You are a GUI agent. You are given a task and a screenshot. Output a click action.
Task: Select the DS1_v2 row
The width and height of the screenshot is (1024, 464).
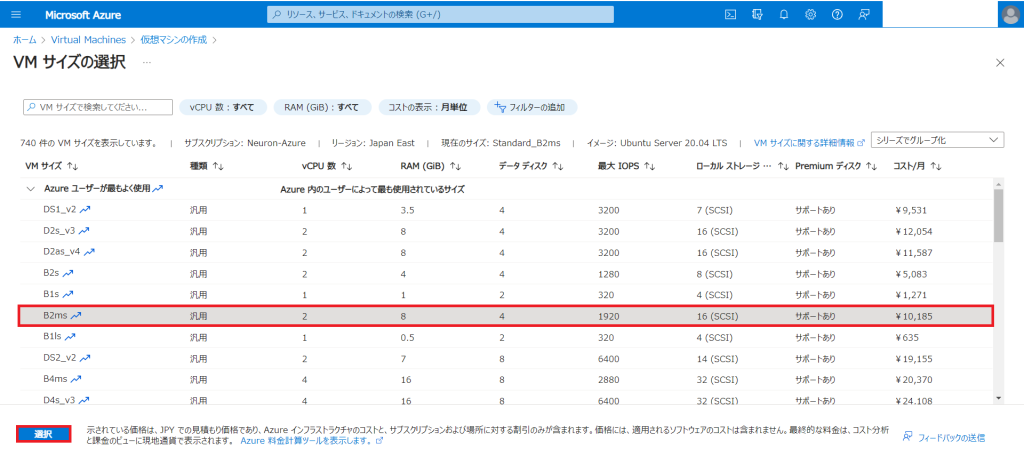(507, 210)
